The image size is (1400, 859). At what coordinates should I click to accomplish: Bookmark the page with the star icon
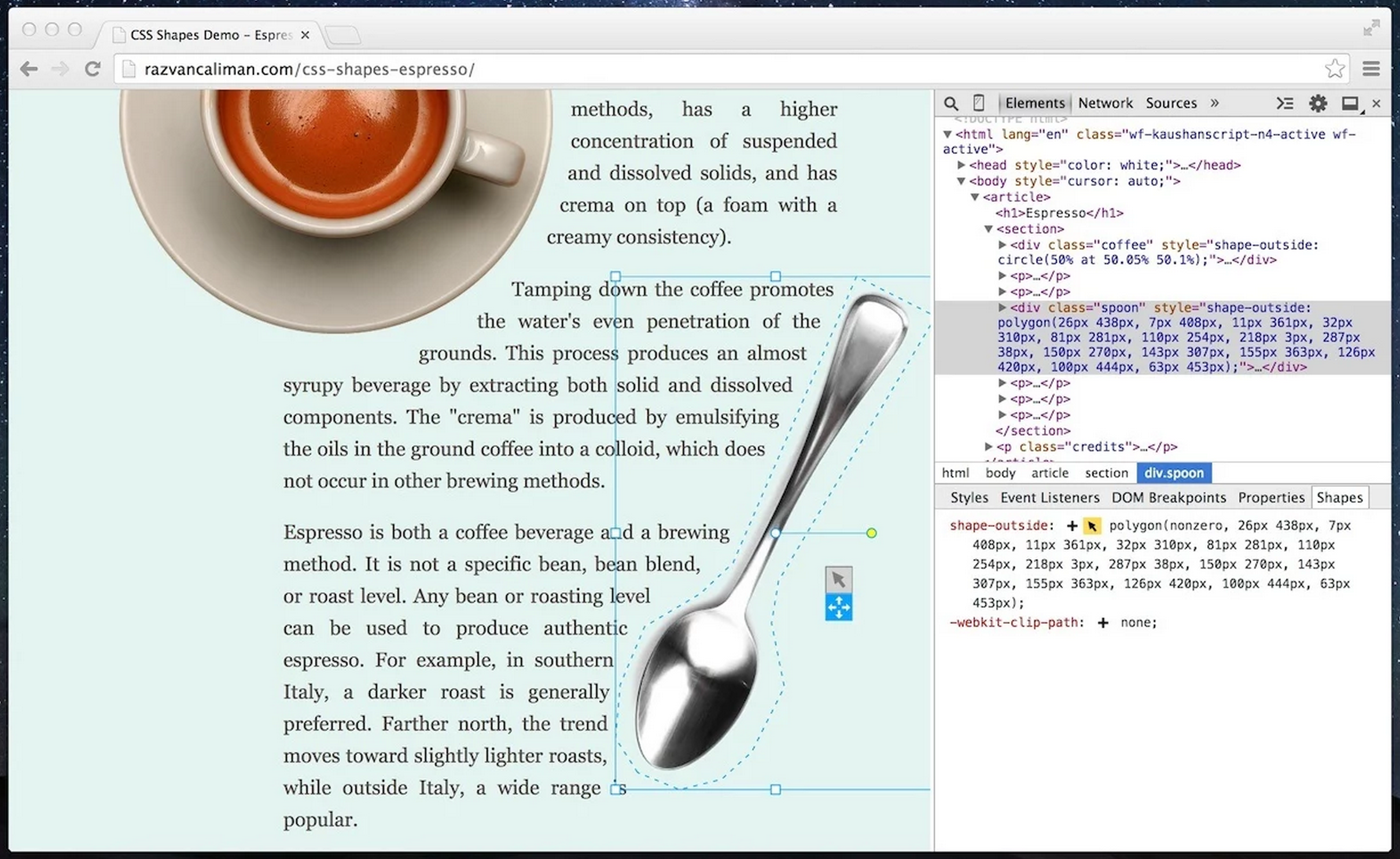click(x=1335, y=69)
